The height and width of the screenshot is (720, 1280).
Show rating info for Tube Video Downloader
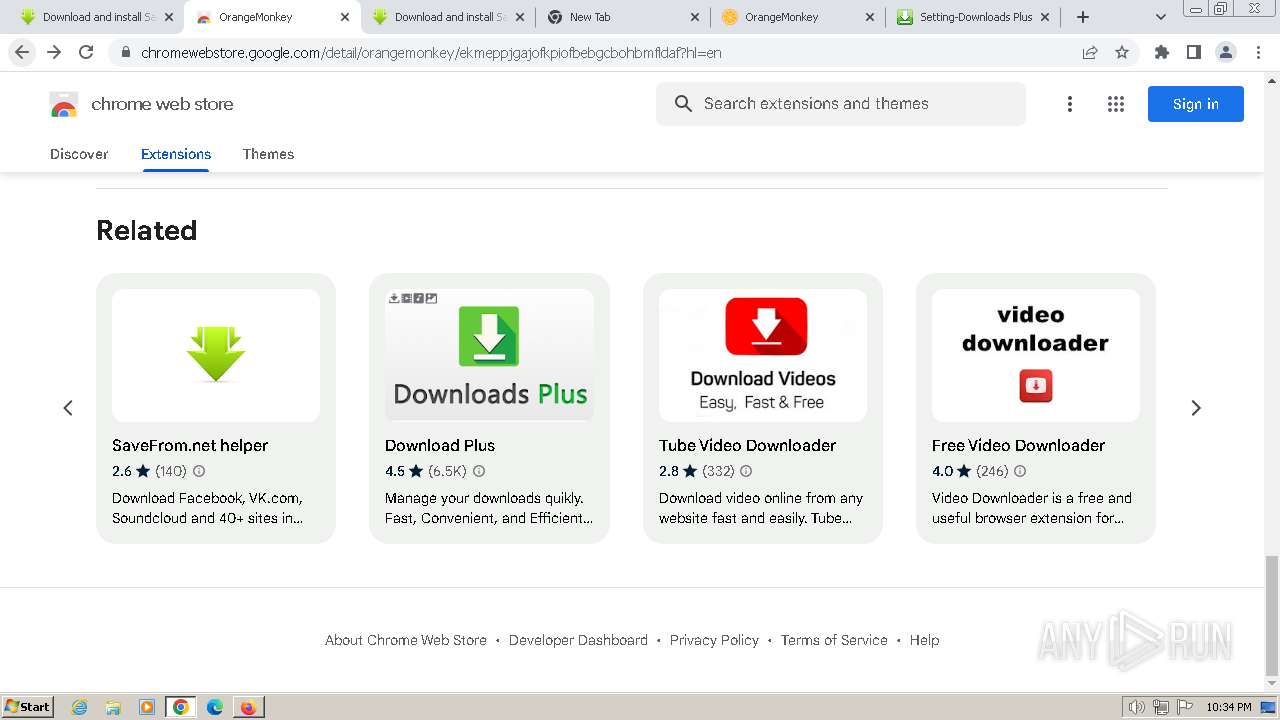point(746,471)
